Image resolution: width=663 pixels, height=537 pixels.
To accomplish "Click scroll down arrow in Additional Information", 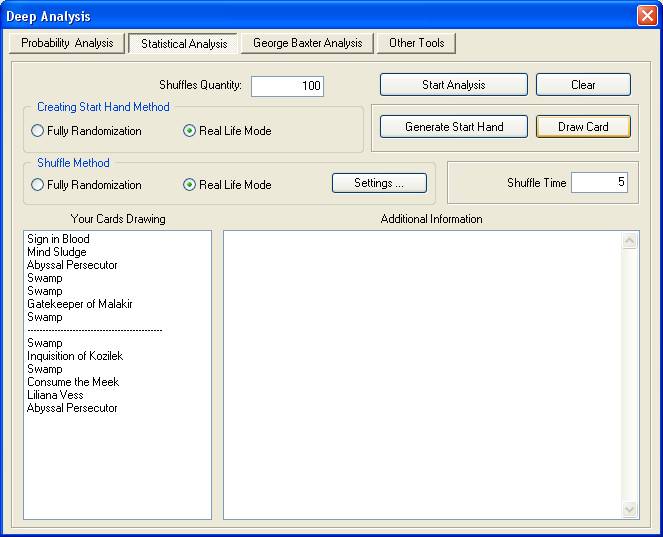I will (630, 509).
